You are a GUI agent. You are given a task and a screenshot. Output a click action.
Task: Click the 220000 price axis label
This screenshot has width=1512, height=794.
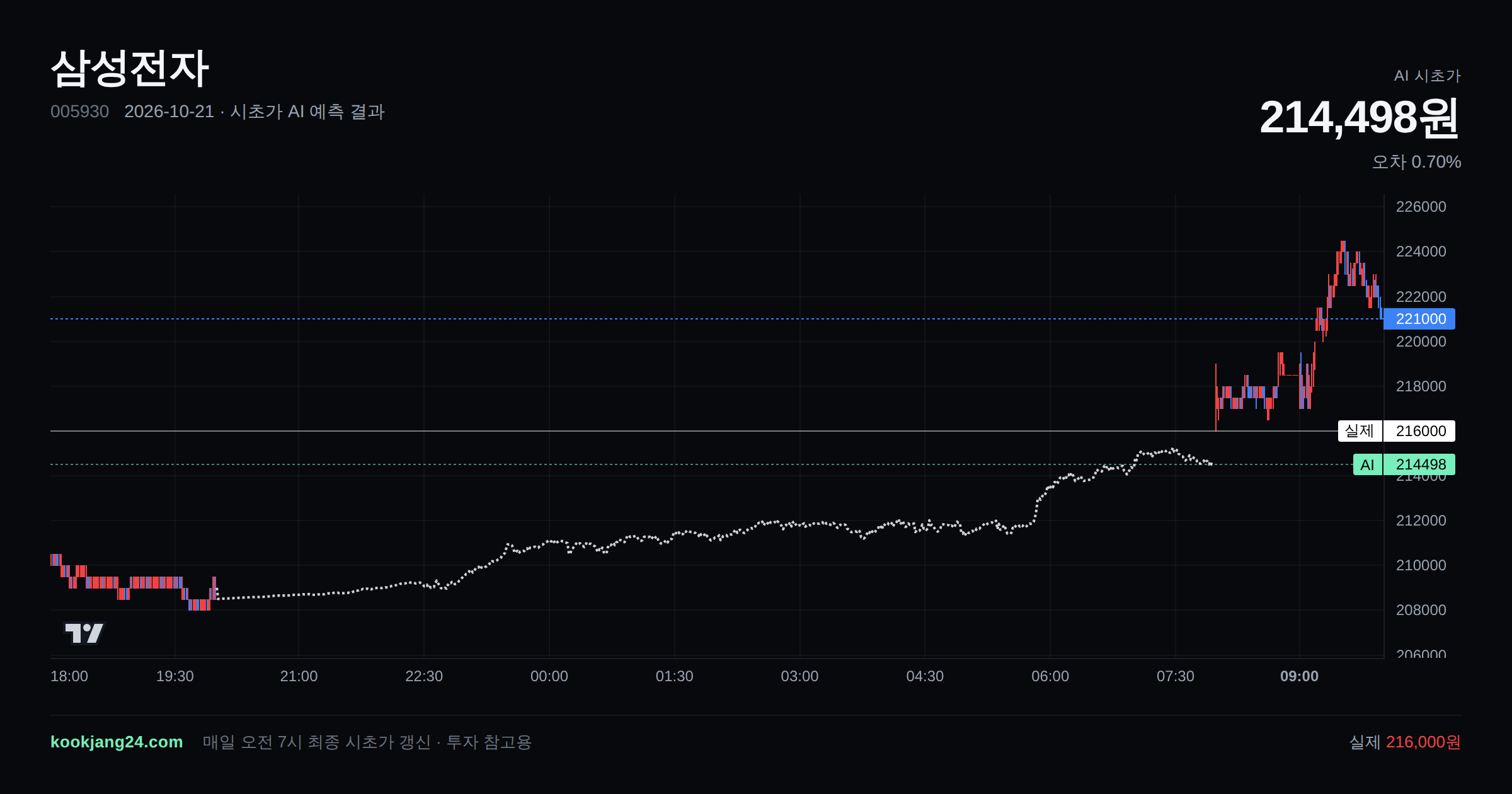(1421, 342)
